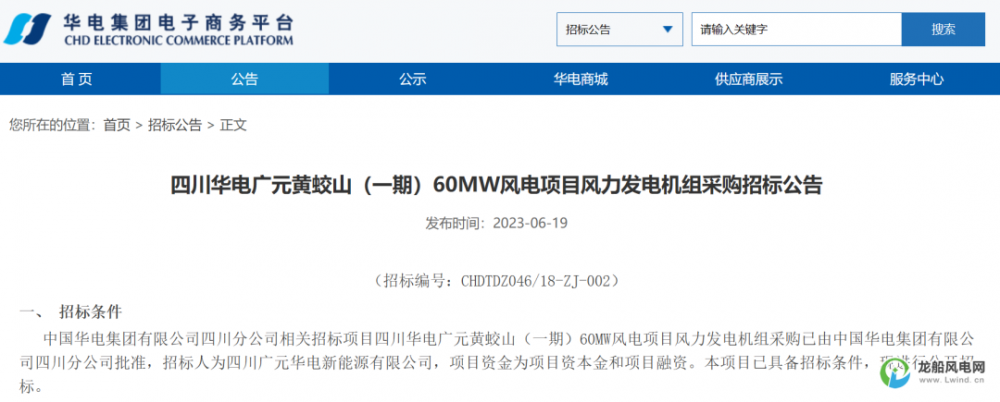Image resolution: width=1000 pixels, height=402 pixels.
Task: Click the CHD platform logo icon
Action: coord(28,29)
